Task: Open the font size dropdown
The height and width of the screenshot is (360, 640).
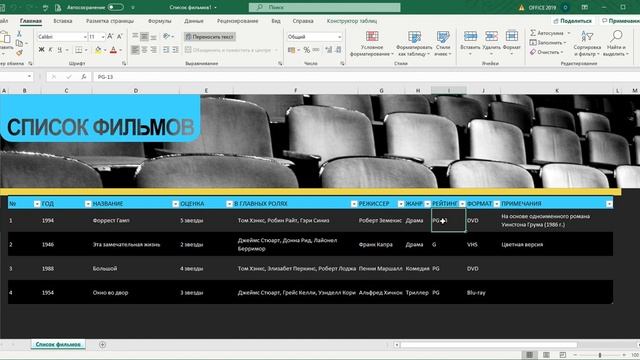Action: tap(102, 37)
